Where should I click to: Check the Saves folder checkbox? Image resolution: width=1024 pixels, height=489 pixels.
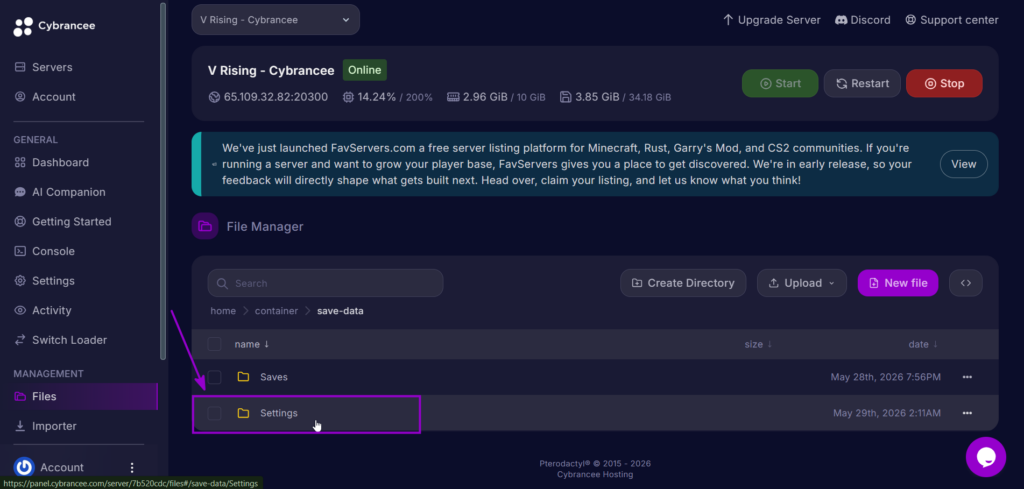pyautogui.click(x=214, y=377)
